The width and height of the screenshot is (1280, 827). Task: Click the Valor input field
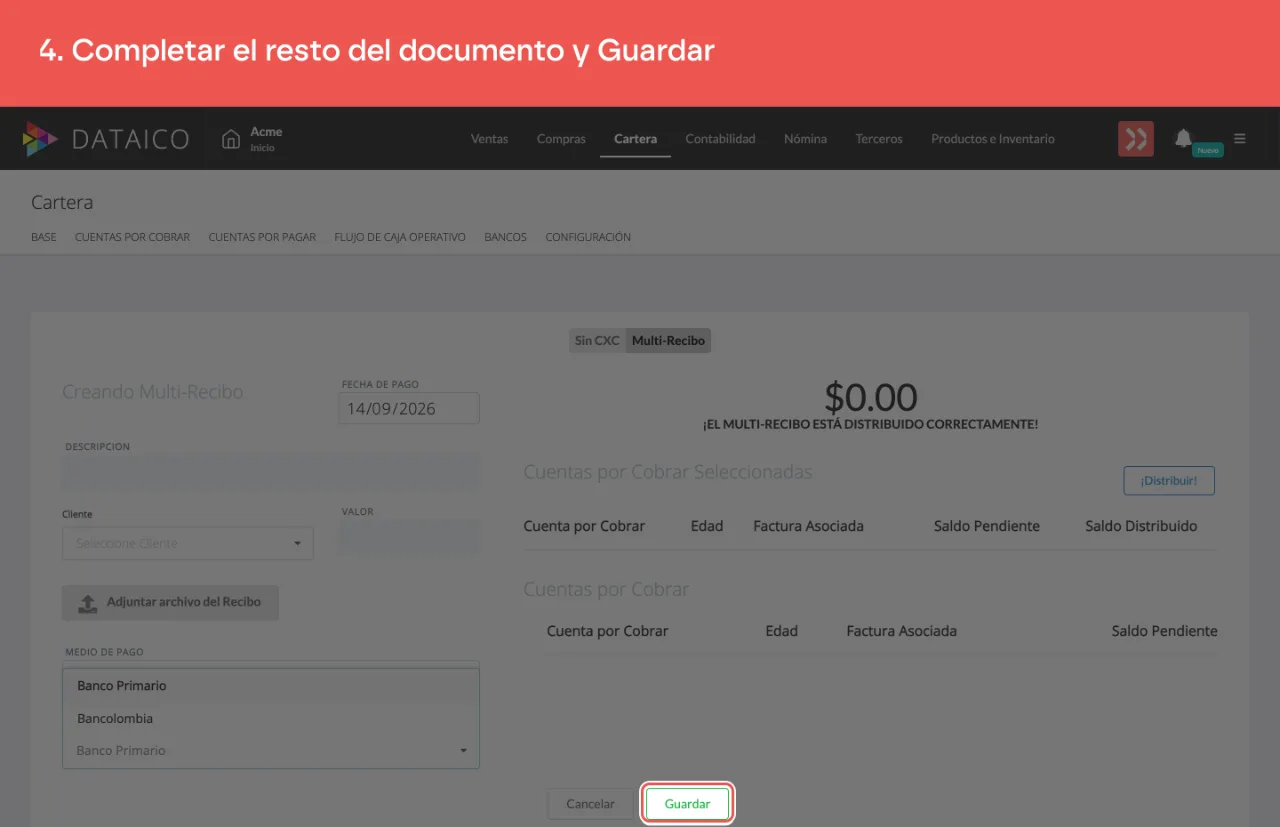click(410, 538)
